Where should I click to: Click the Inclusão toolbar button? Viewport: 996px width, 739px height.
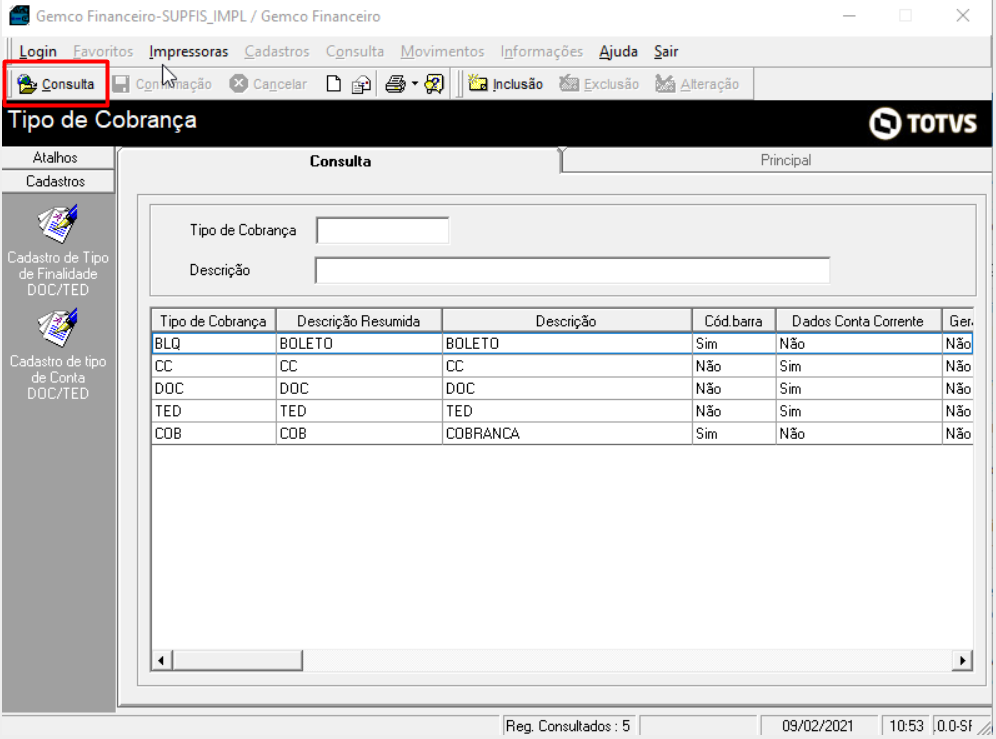point(506,84)
